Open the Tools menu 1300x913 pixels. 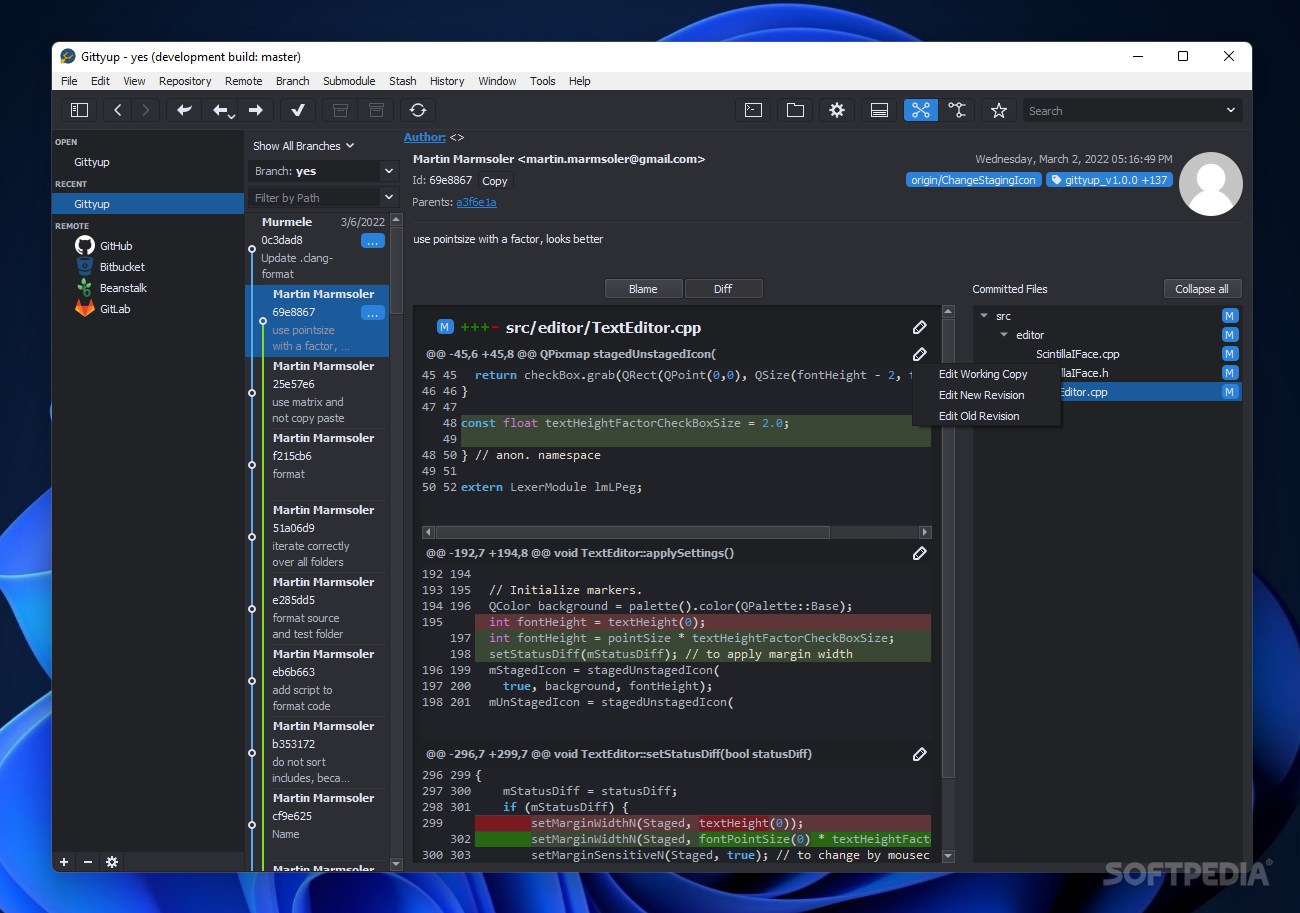[x=543, y=81]
